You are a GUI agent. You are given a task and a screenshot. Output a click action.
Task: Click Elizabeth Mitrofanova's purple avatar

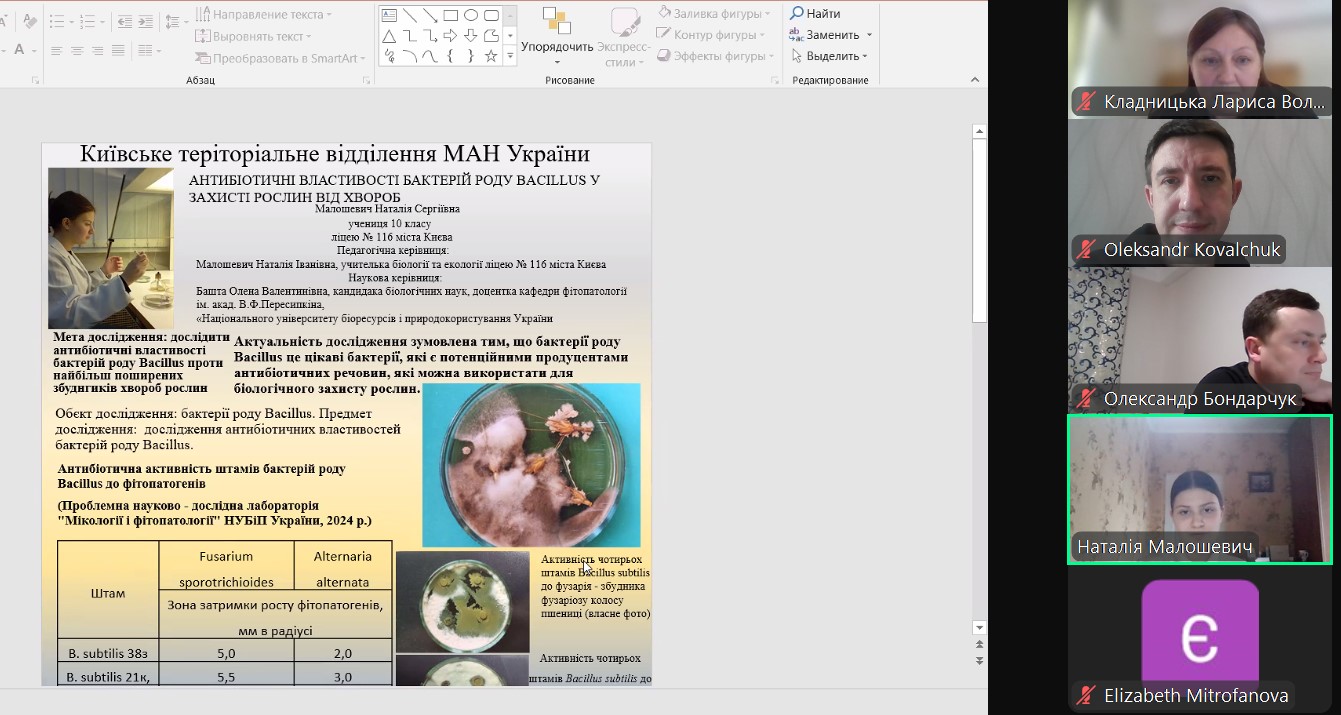click(x=1200, y=637)
